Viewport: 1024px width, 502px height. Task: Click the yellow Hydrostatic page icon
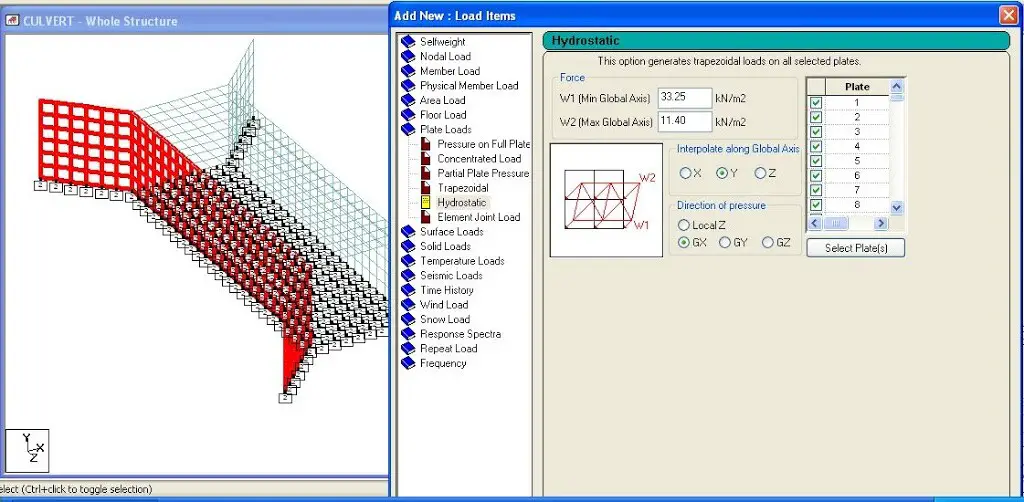tap(426, 202)
